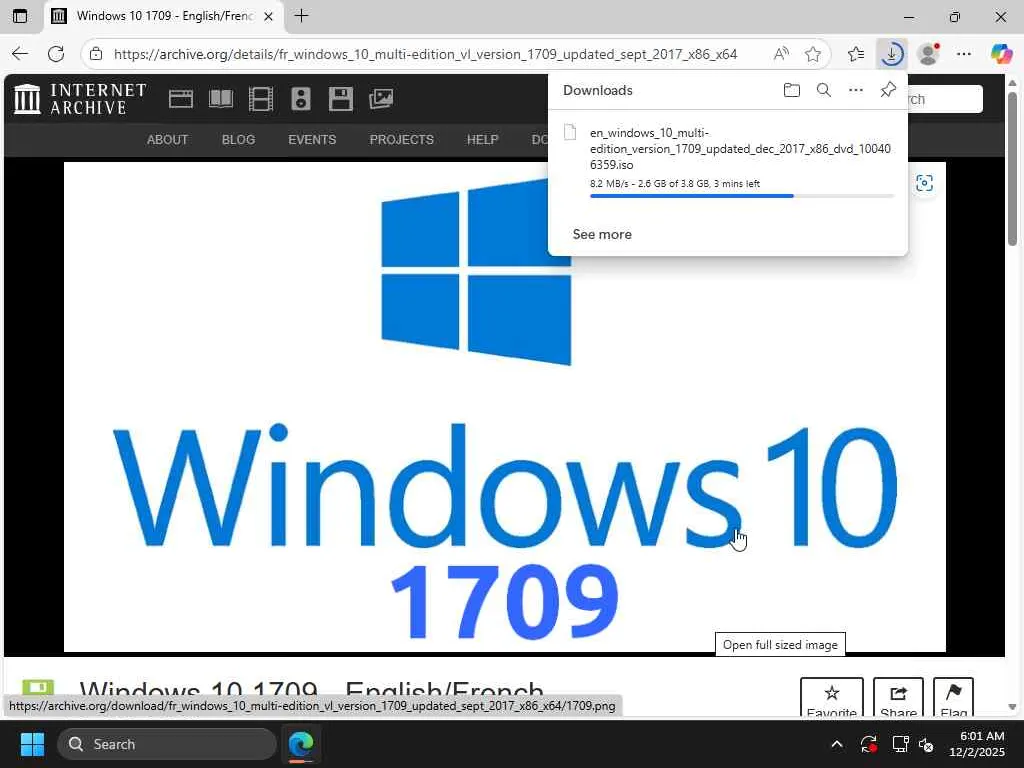
Task: Toggle the Downloads toolbar button
Action: (891, 54)
